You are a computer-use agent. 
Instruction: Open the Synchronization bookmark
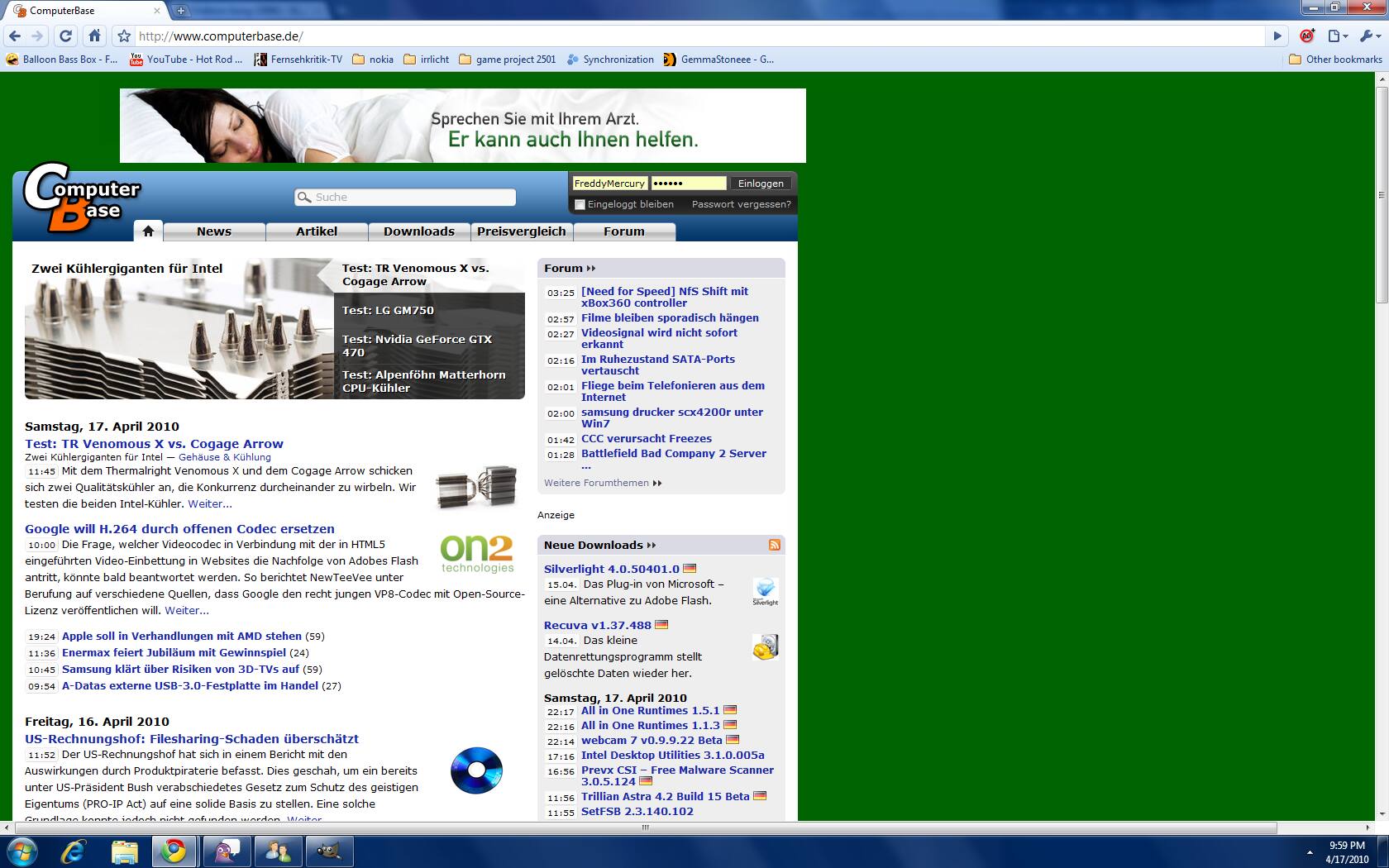coord(610,60)
